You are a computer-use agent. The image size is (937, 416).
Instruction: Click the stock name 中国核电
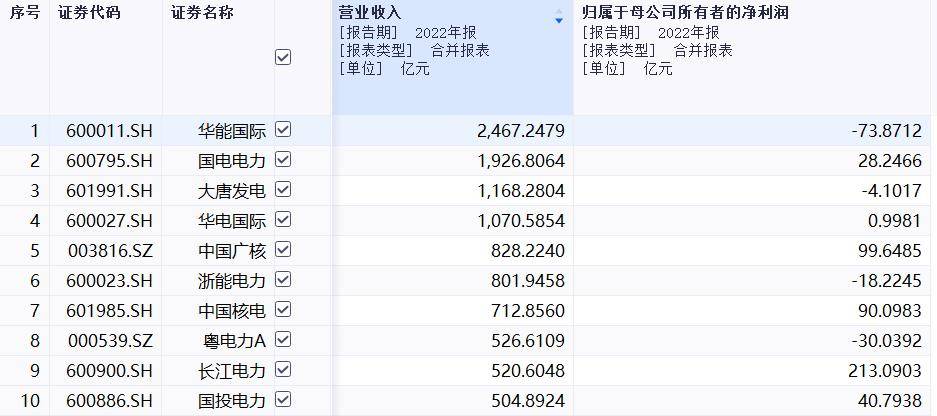pos(232,311)
